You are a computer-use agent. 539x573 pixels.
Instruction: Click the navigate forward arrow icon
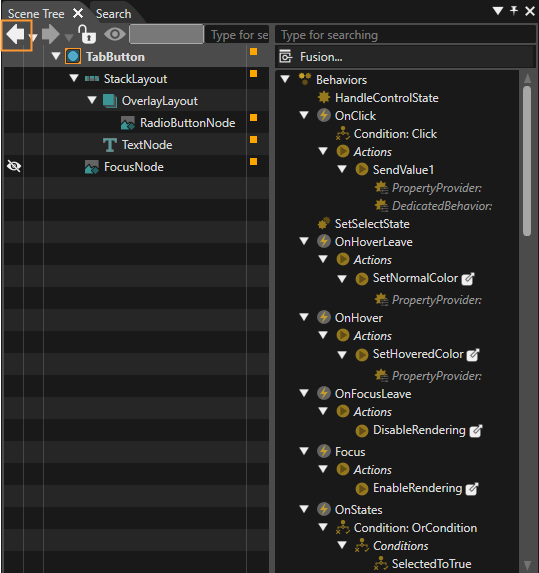(51, 35)
